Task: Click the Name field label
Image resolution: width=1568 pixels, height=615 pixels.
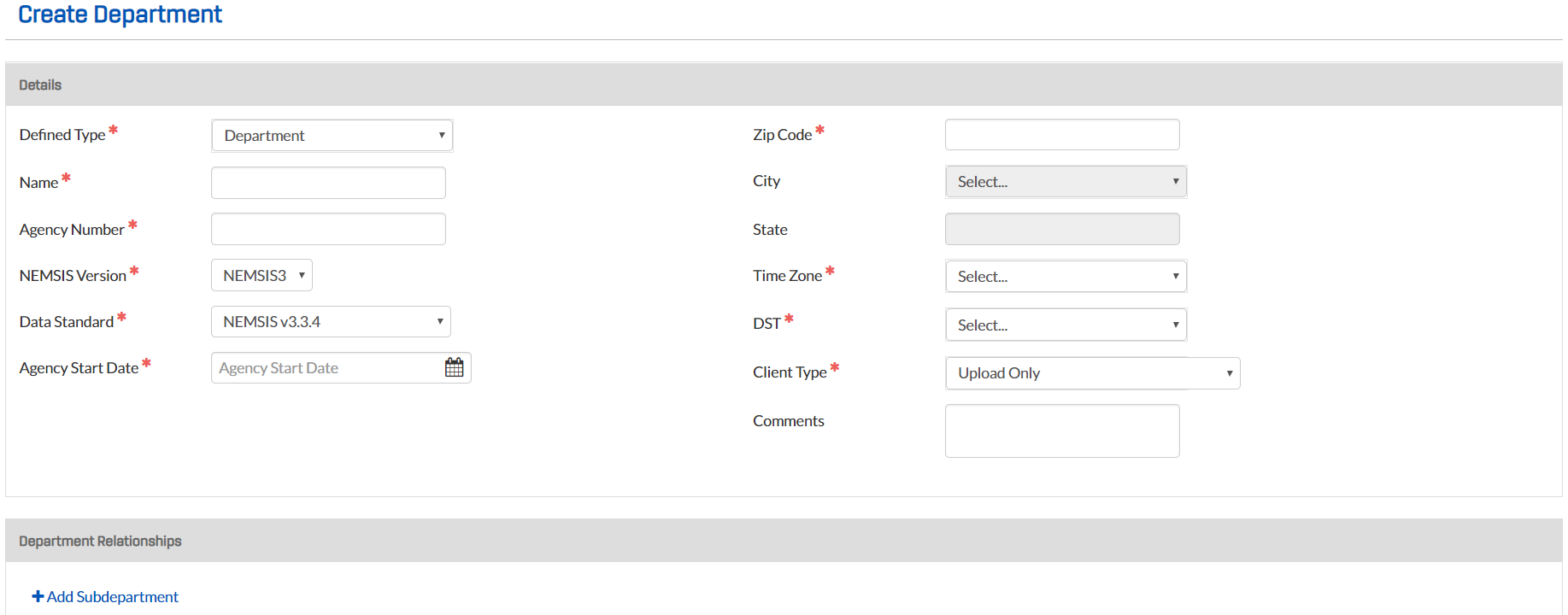Action: click(x=38, y=183)
